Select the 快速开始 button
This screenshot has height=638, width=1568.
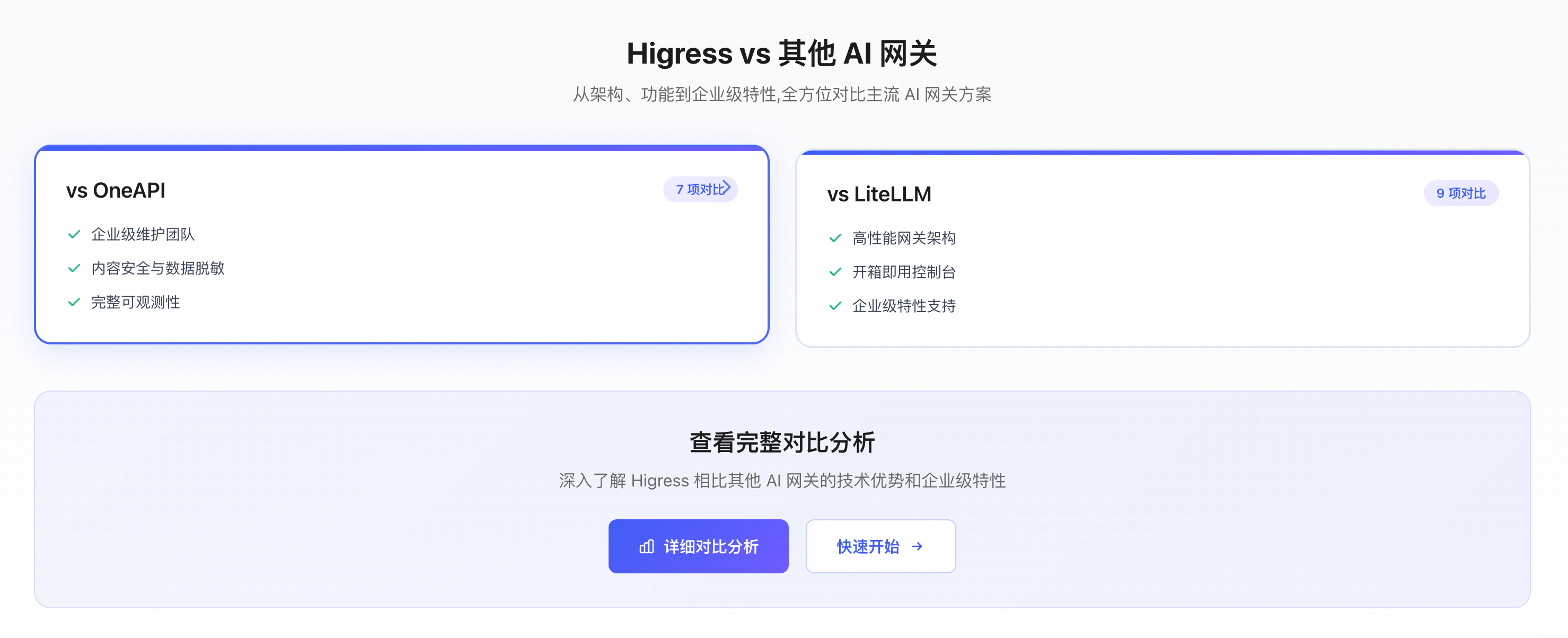(880, 546)
